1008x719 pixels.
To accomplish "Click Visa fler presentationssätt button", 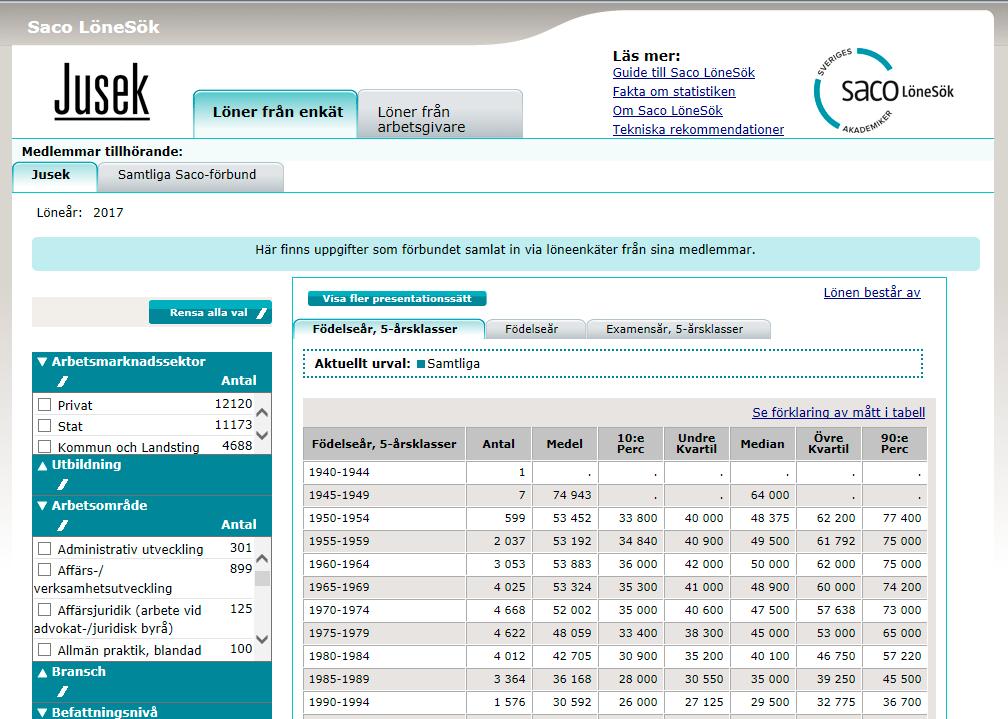I will click(397, 298).
